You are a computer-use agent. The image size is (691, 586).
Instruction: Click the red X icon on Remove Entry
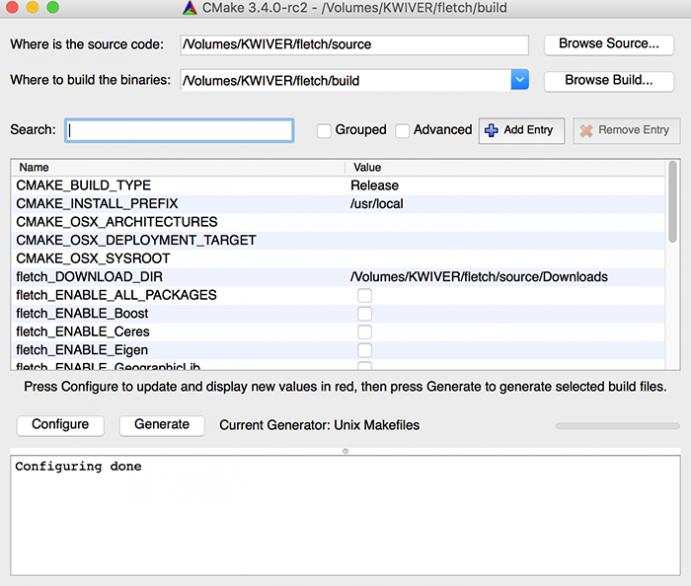pyautogui.click(x=586, y=130)
